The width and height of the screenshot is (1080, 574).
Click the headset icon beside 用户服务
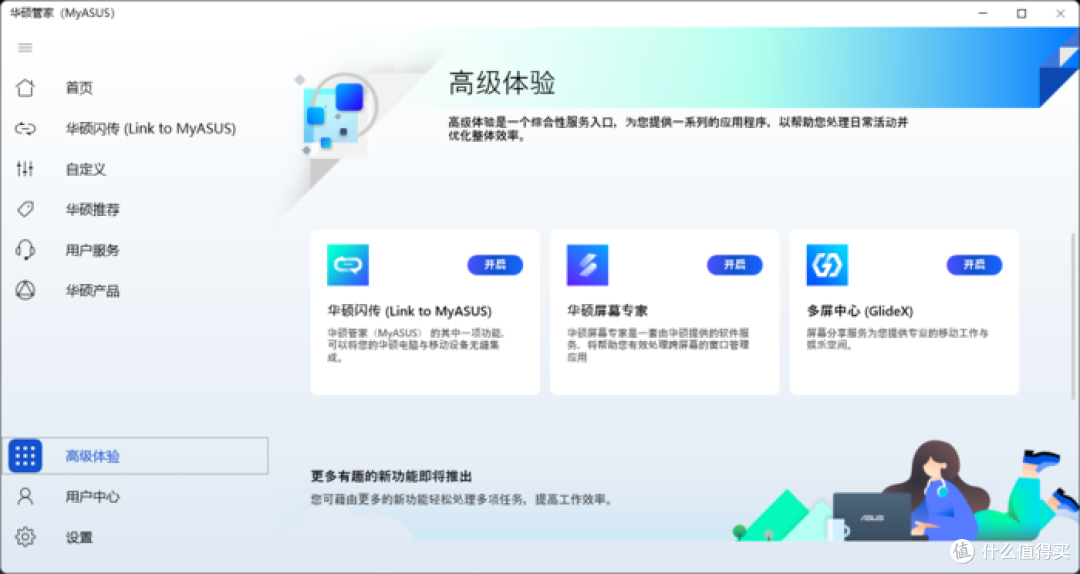25,249
